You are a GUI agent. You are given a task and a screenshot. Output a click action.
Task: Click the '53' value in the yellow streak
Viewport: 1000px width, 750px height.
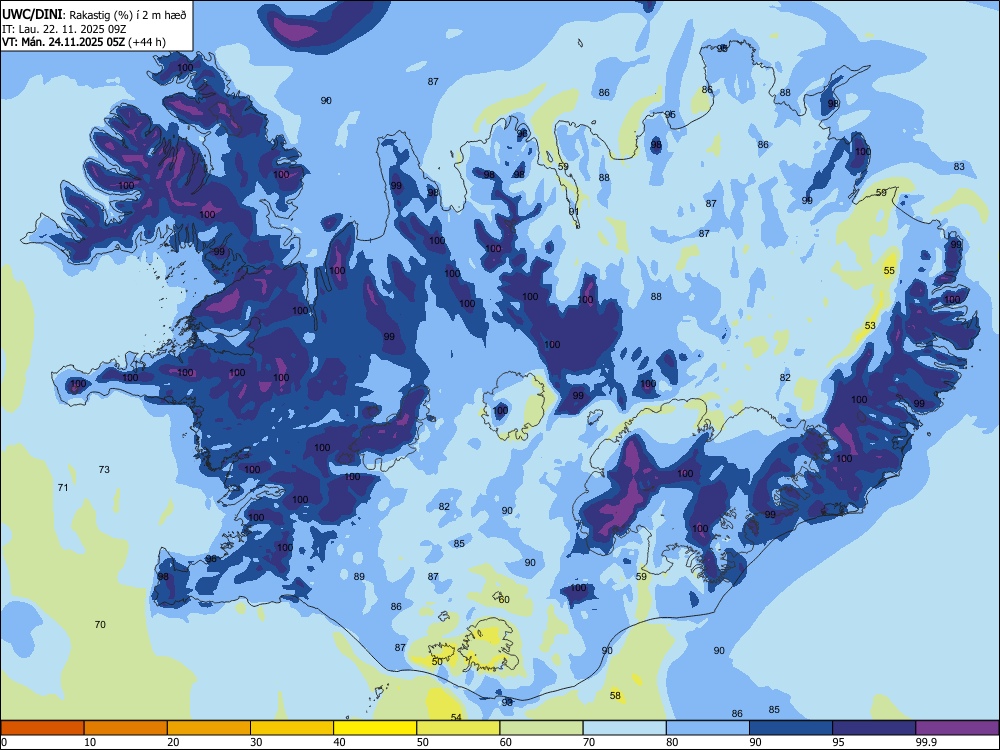[x=870, y=325]
